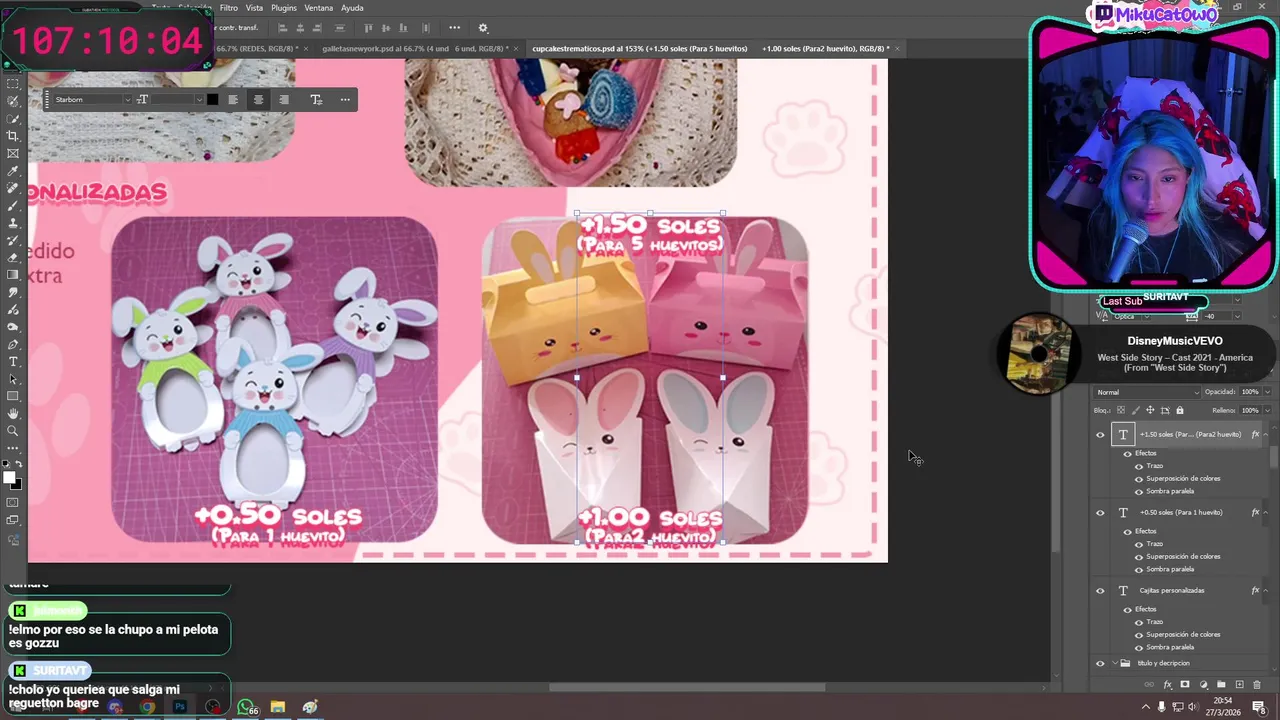The width and height of the screenshot is (1280, 720).
Task: Open the Ayuda menu
Action: (352, 8)
